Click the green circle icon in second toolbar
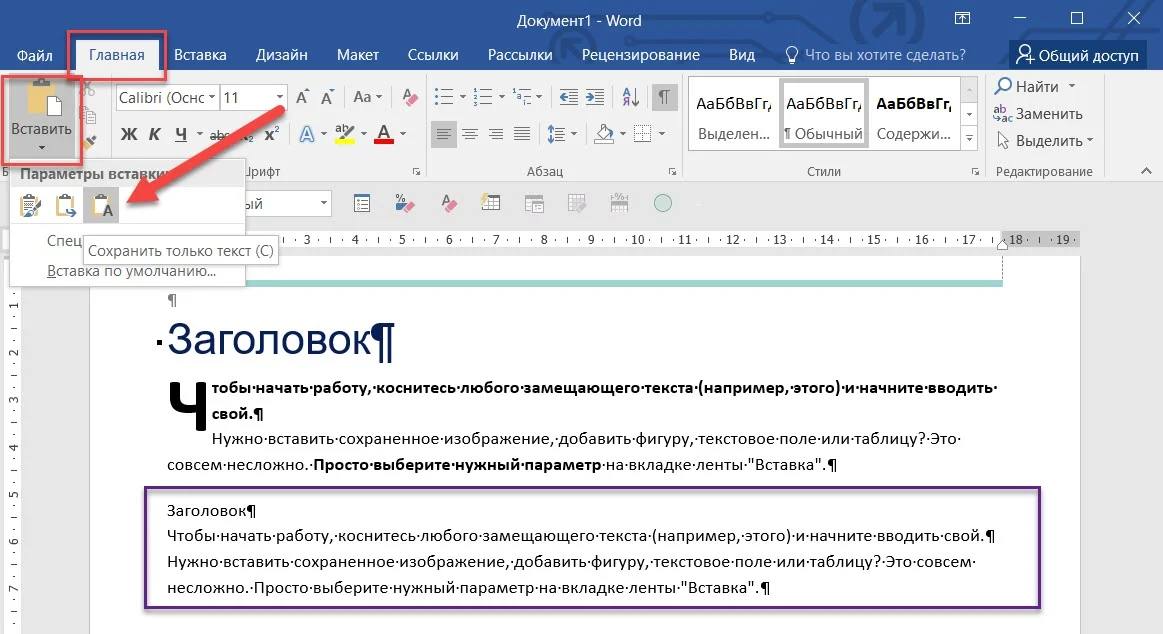 [x=662, y=202]
